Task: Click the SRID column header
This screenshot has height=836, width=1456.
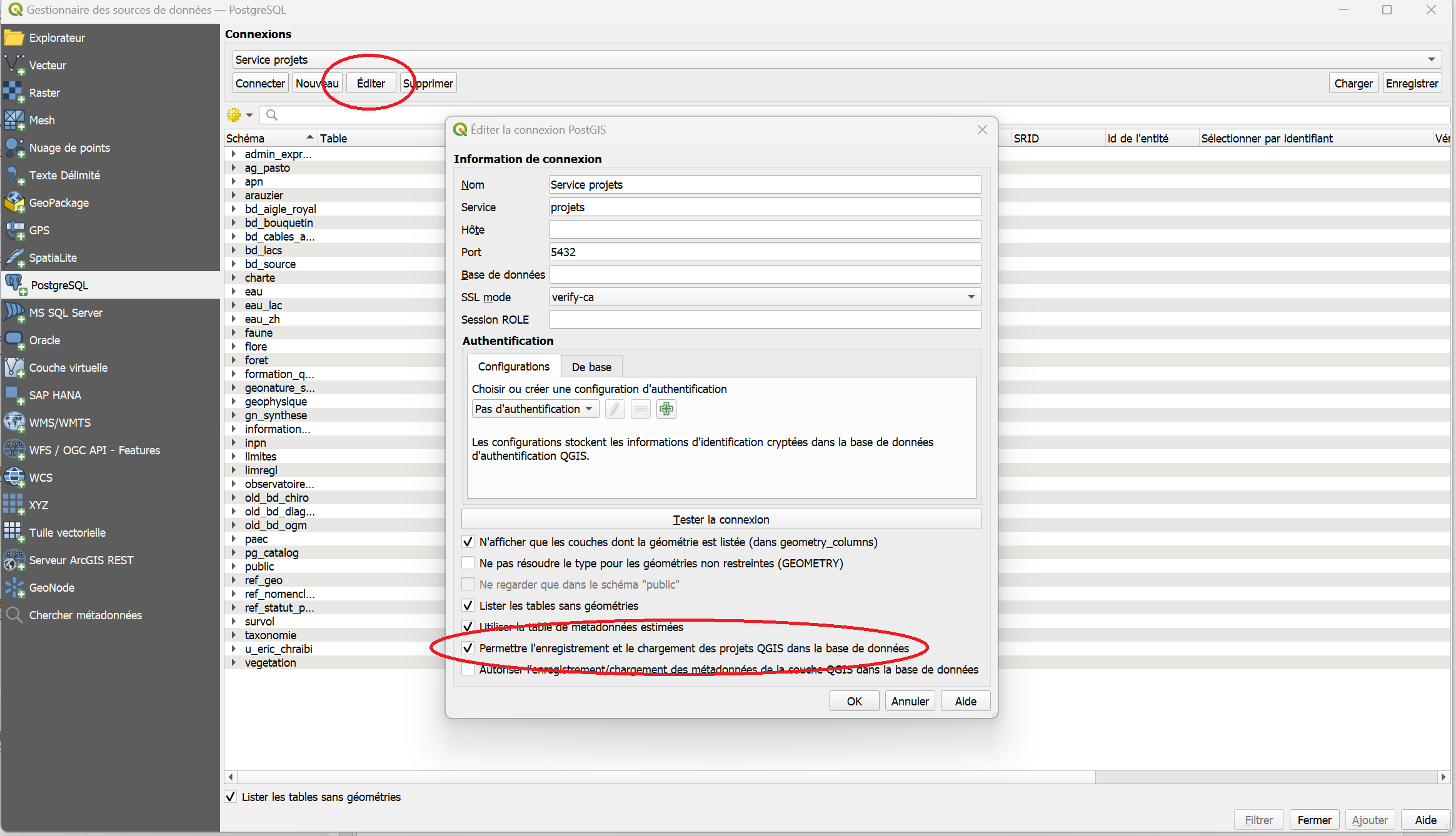Action: point(1058,138)
